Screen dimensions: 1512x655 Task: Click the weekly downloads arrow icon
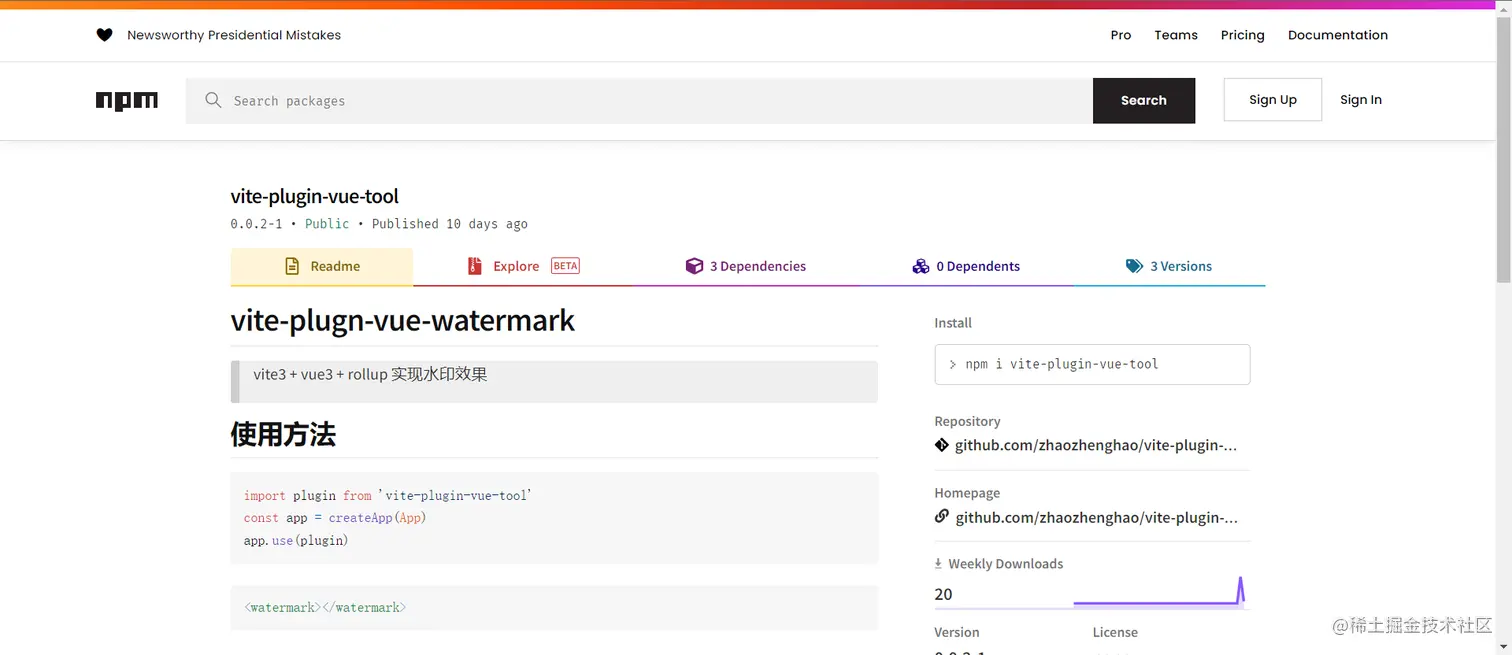938,564
